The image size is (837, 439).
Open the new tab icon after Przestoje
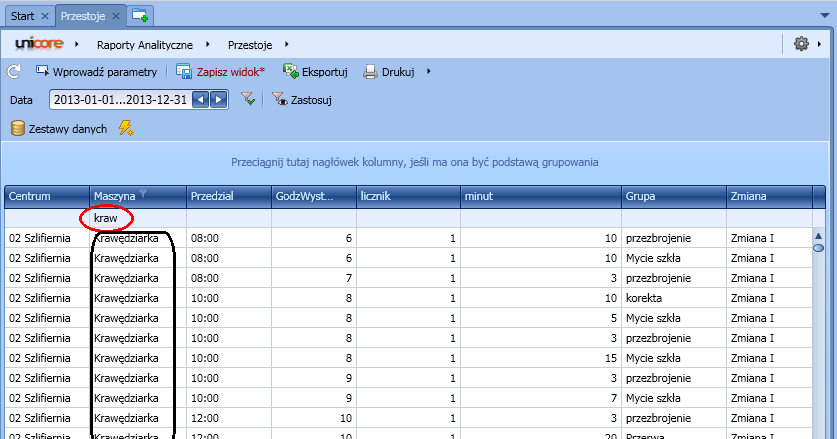[141, 15]
